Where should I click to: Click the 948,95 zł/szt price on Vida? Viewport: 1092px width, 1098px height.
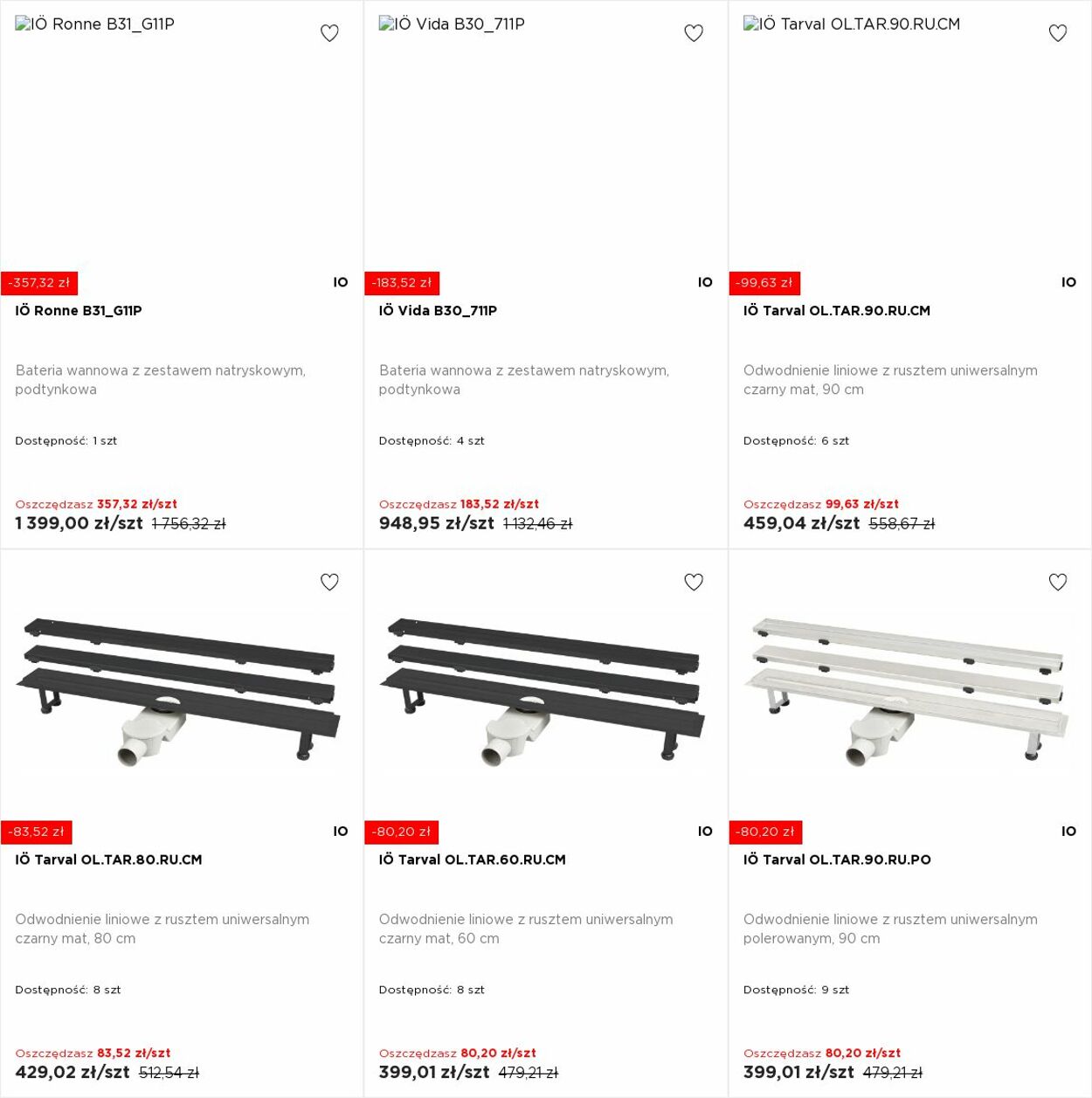[x=437, y=523]
